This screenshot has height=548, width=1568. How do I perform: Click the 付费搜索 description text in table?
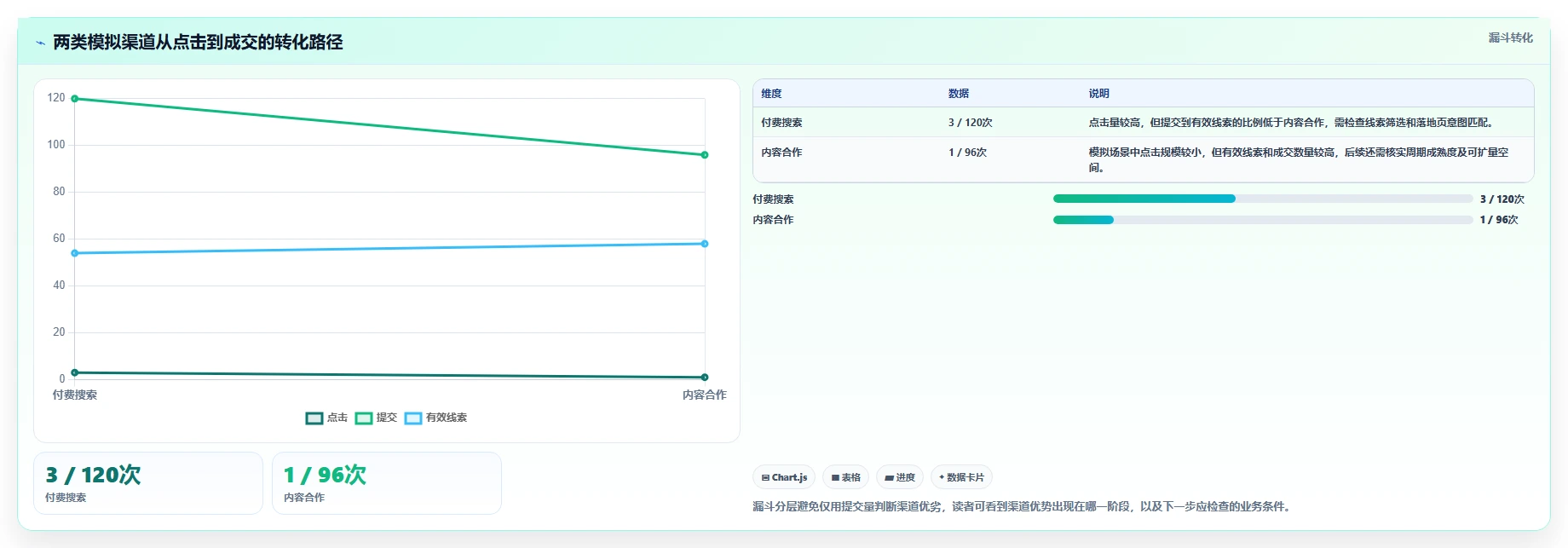1292,123
